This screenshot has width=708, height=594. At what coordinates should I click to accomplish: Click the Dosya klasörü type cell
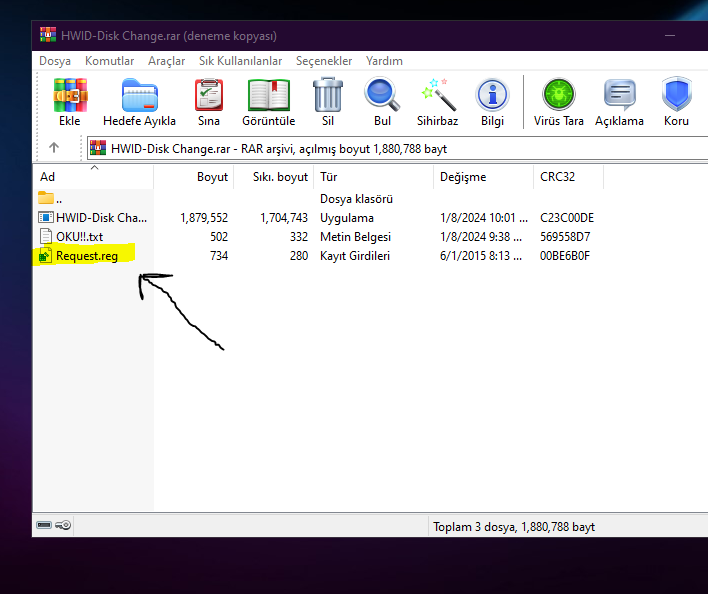(x=356, y=199)
